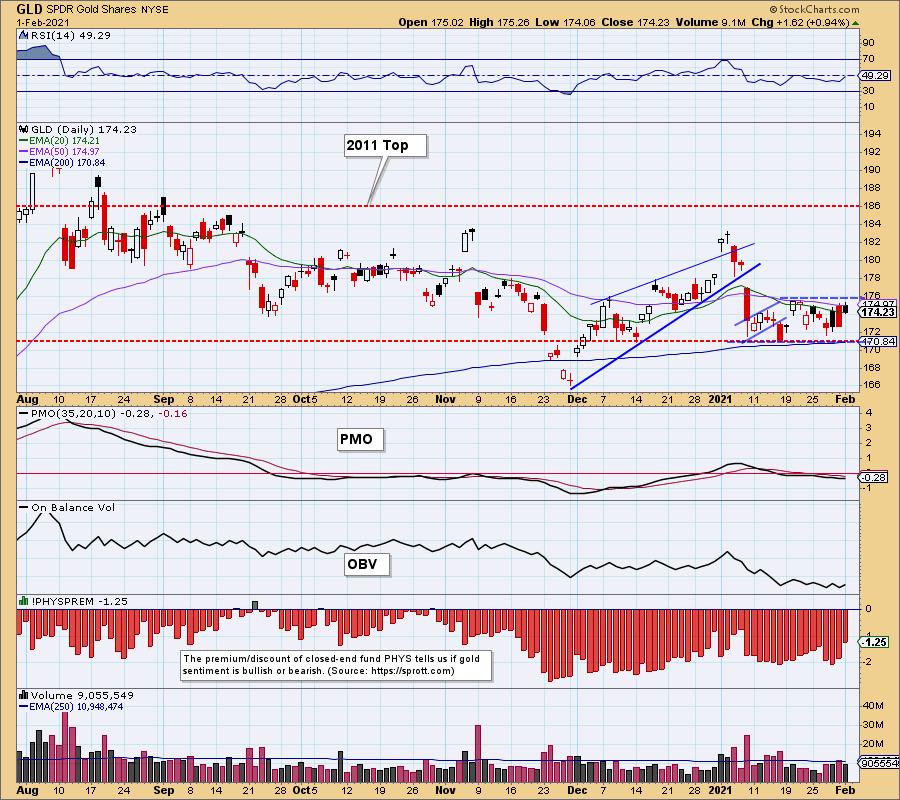Click the -0.28 PMO value tag on right axis
The width and height of the screenshot is (900, 800).
tap(874, 477)
